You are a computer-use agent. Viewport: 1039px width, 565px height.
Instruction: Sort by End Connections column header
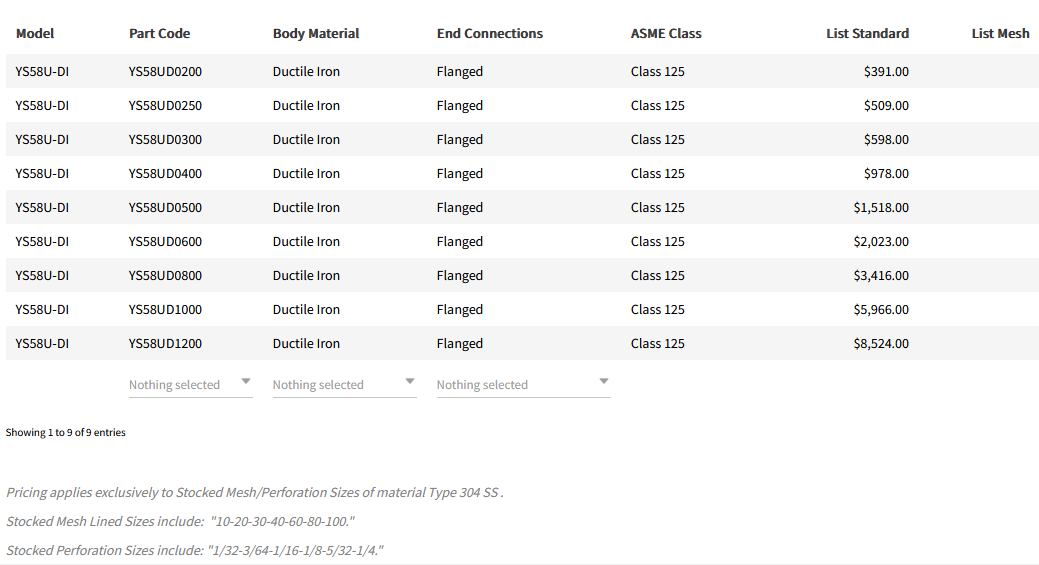(490, 33)
